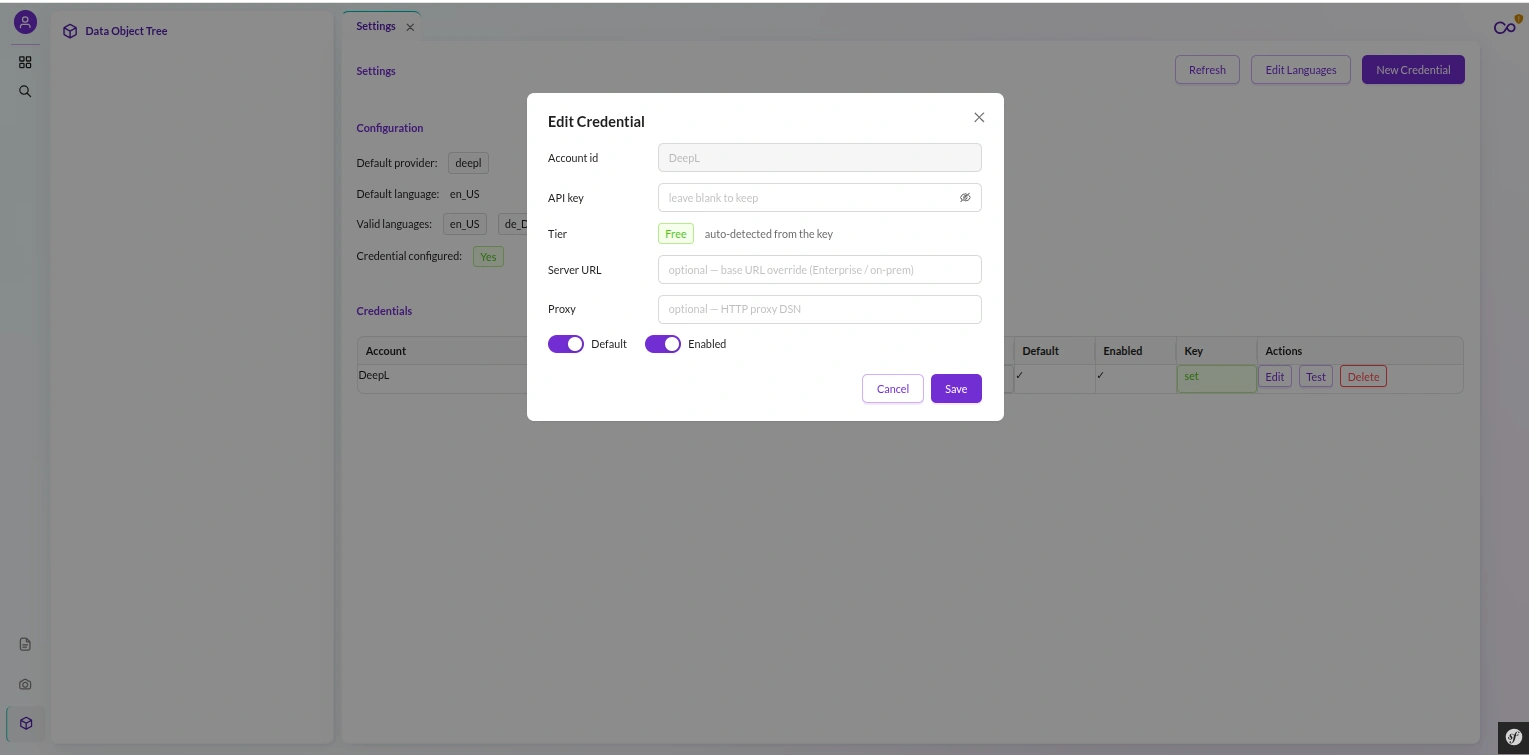Screen dimensions: 1529x755
Task: Open the Symfony toolbar icon at bottom right
Action: 1514,738
